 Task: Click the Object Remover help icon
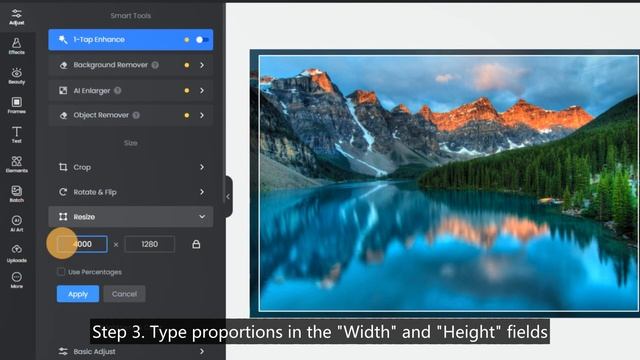pyautogui.click(x=136, y=115)
